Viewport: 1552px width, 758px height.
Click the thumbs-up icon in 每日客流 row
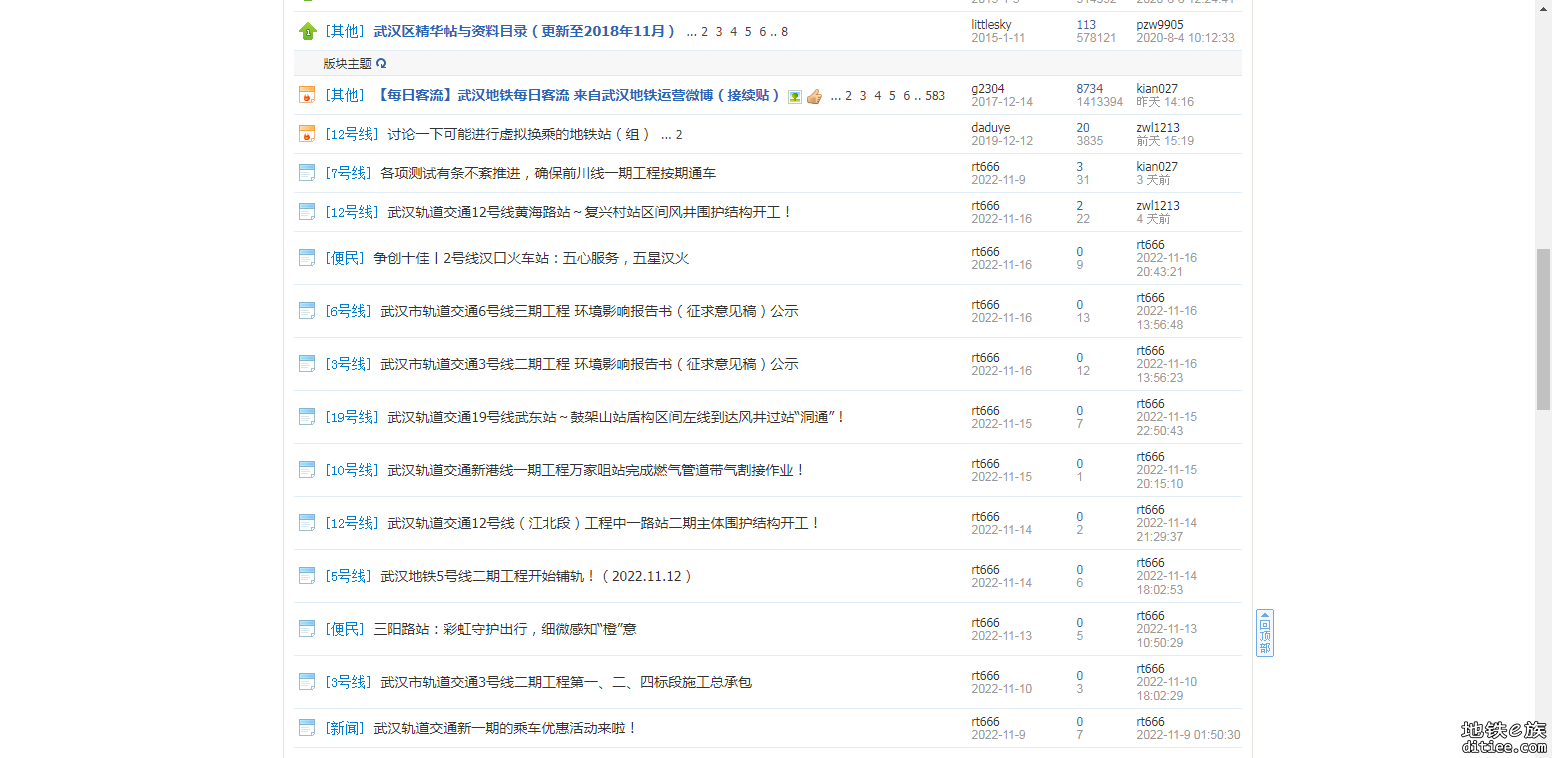(814, 96)
